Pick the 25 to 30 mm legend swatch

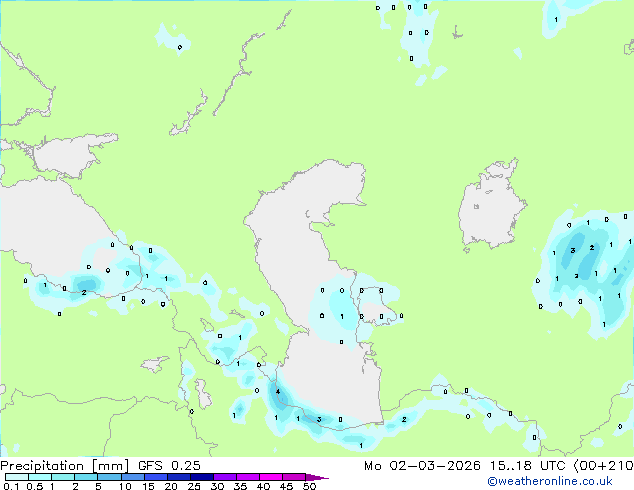click(202, 477)
